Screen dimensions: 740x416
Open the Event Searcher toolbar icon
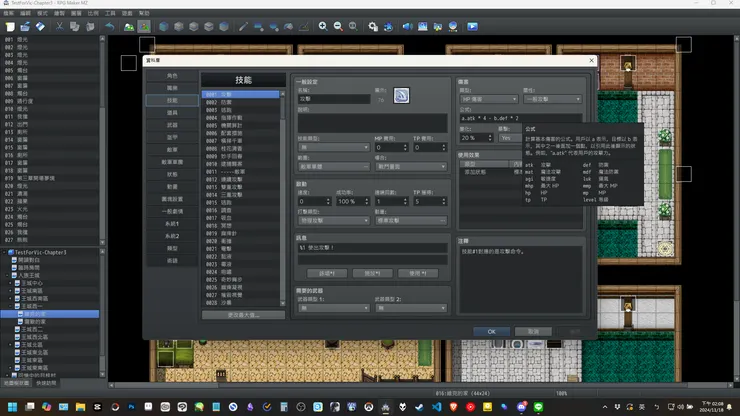422,26
